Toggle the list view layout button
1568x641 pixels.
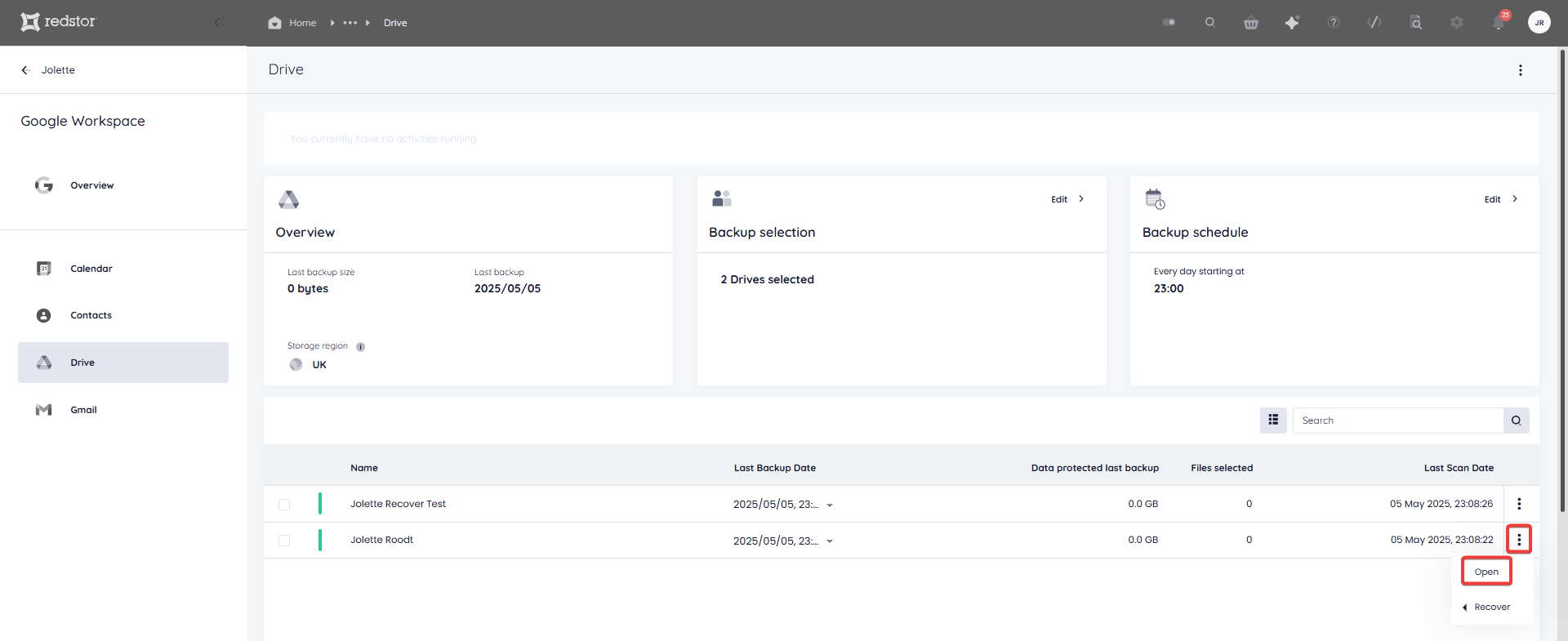click(1273, 421)
